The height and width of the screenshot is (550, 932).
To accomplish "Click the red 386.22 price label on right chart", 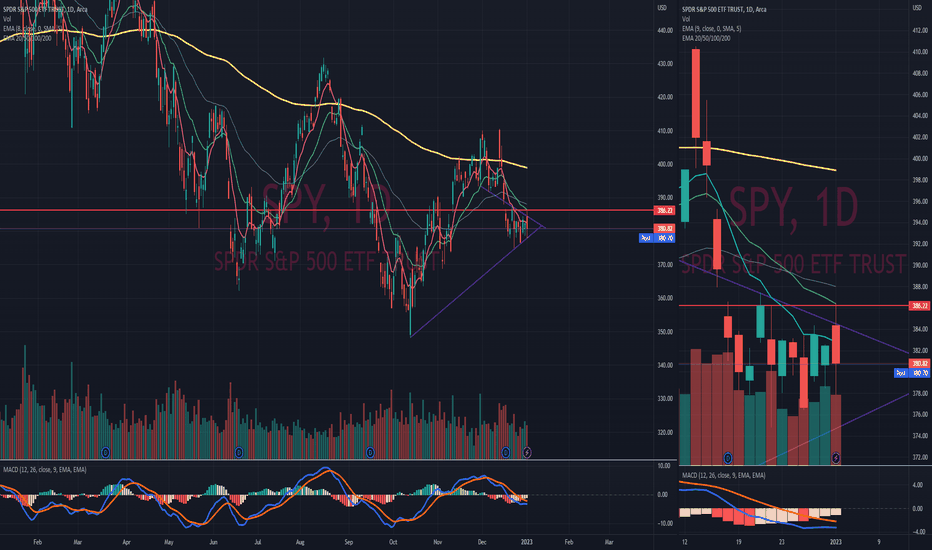I will tap(920, 306).
